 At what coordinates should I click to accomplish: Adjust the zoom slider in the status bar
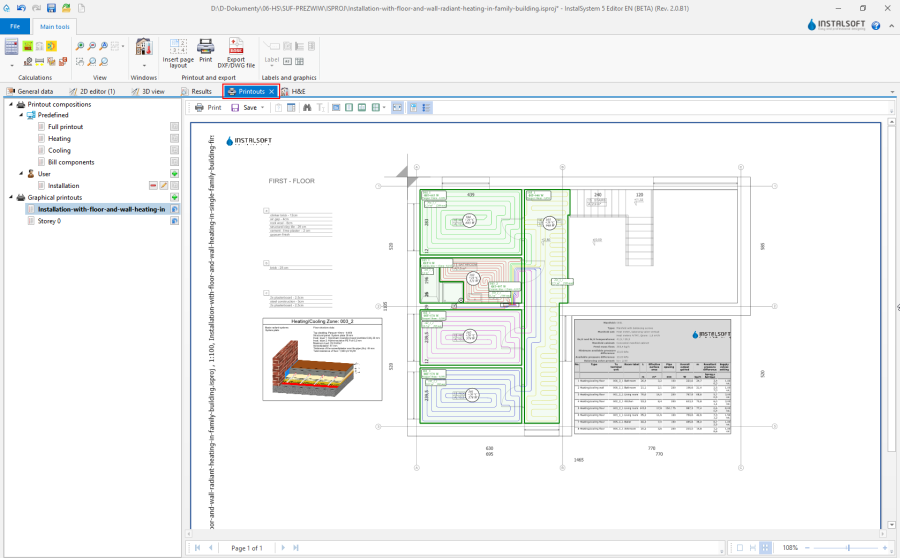(x=848, y=548)
